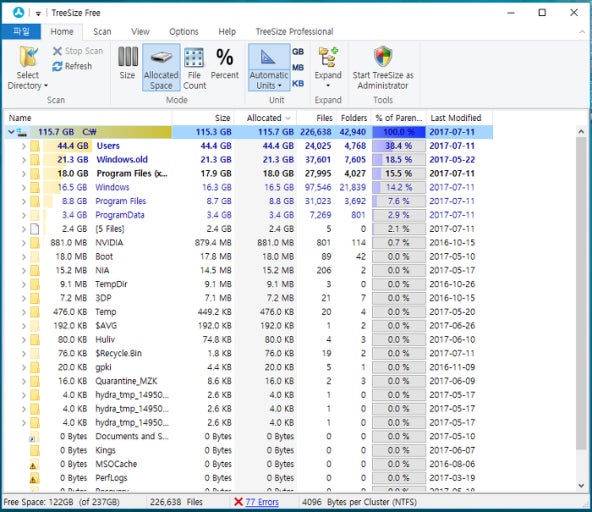The image size is (592, 512).
Task: Open the Select Directory folder icon
Action: [x=29, y=57]
